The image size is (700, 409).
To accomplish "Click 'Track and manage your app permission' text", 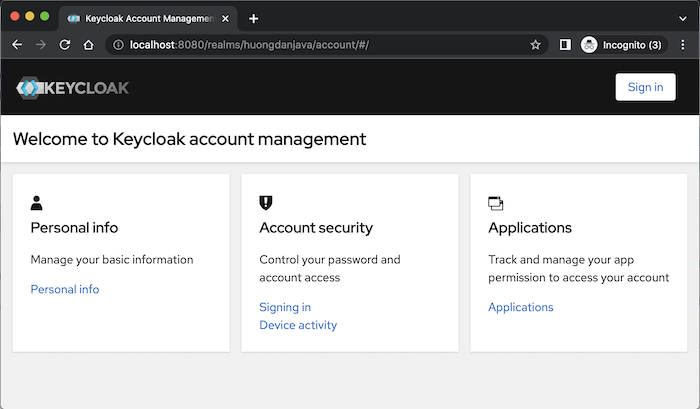I will pos(579,268).
